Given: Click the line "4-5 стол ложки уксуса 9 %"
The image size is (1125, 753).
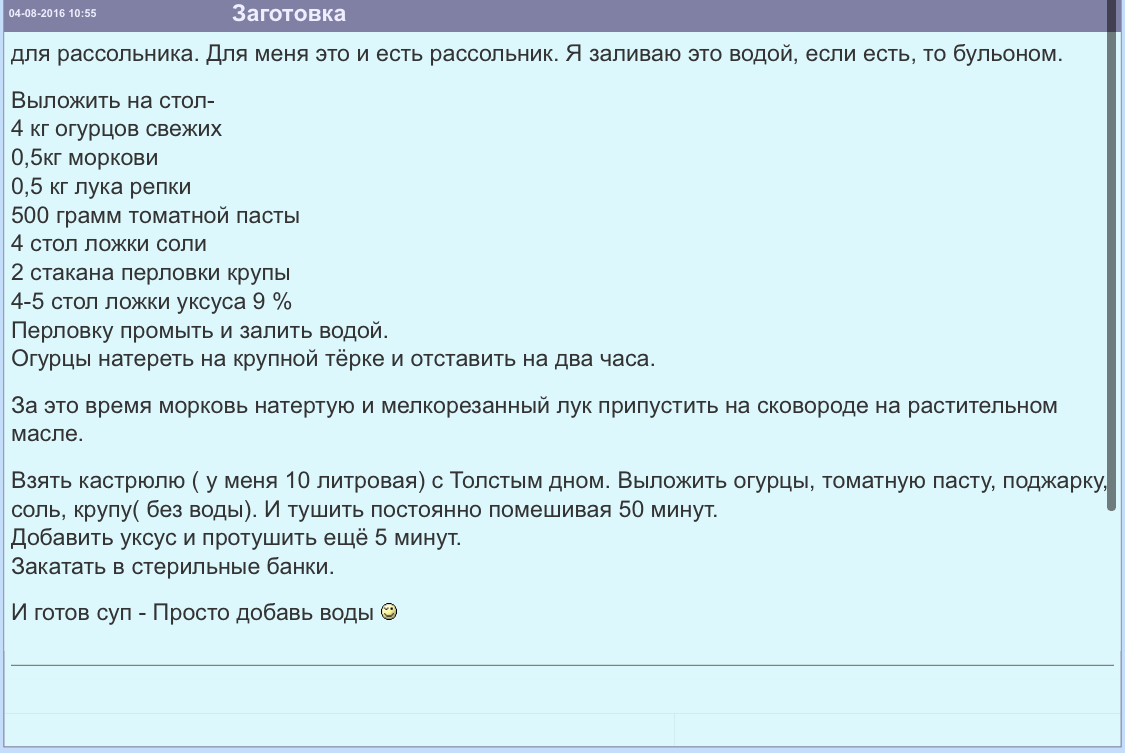Looking at the screenshot, I should click(x=151, y=301).
